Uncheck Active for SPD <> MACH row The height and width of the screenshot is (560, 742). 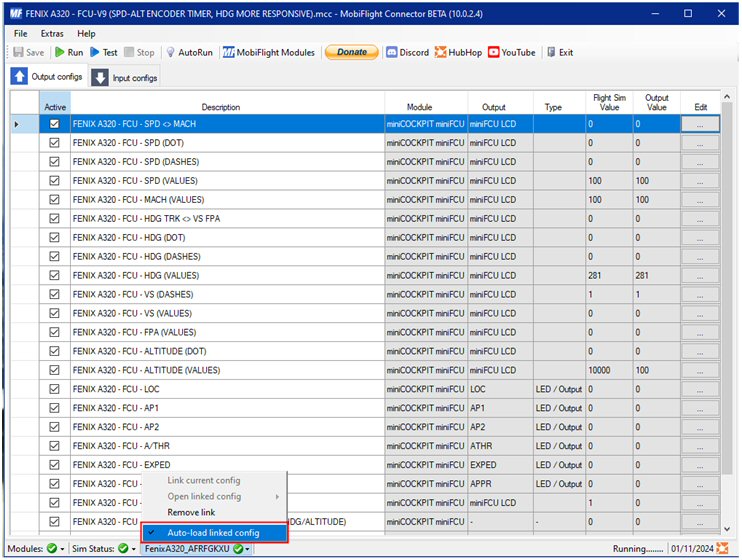(x=54, y=124)
